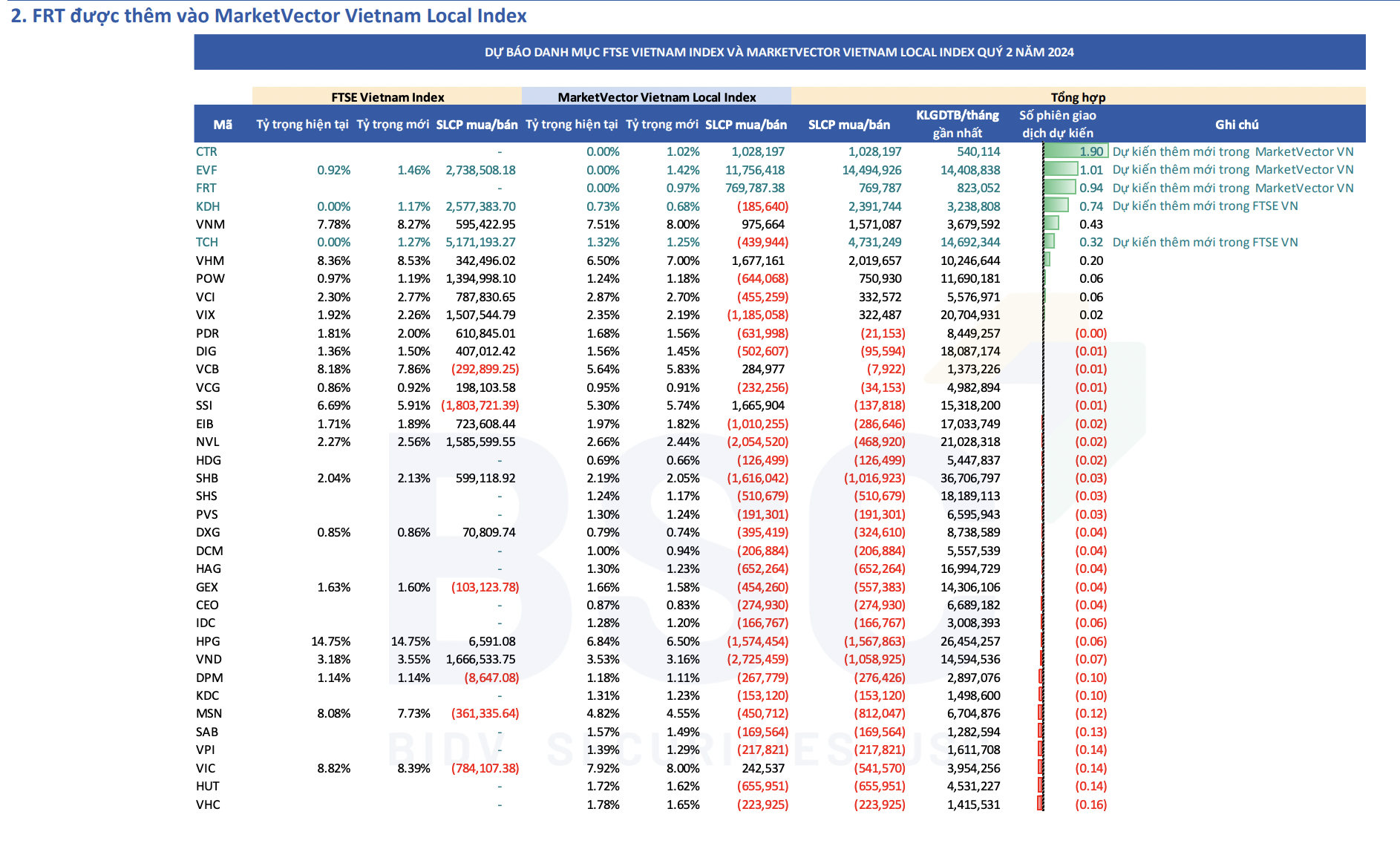Click the note text in the TCH row
The height and width of the screenshot is (849, 1400).
1204,242
